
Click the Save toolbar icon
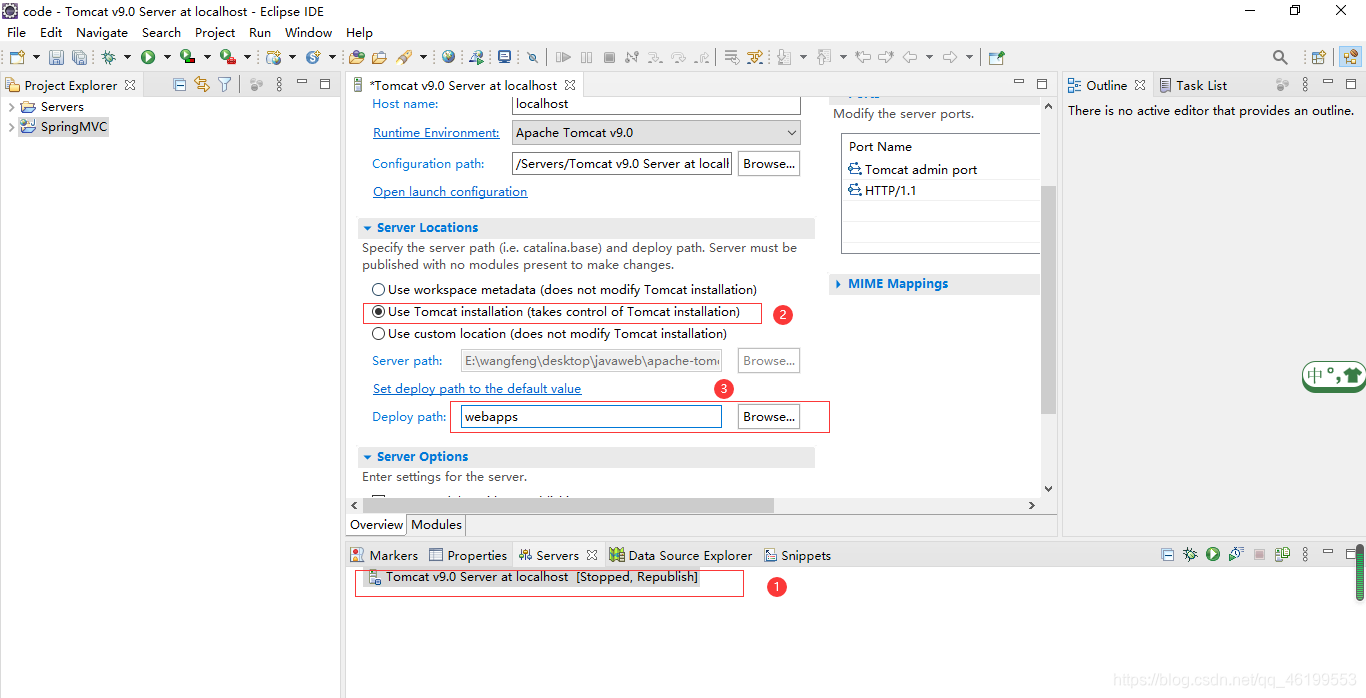(57, 57)
